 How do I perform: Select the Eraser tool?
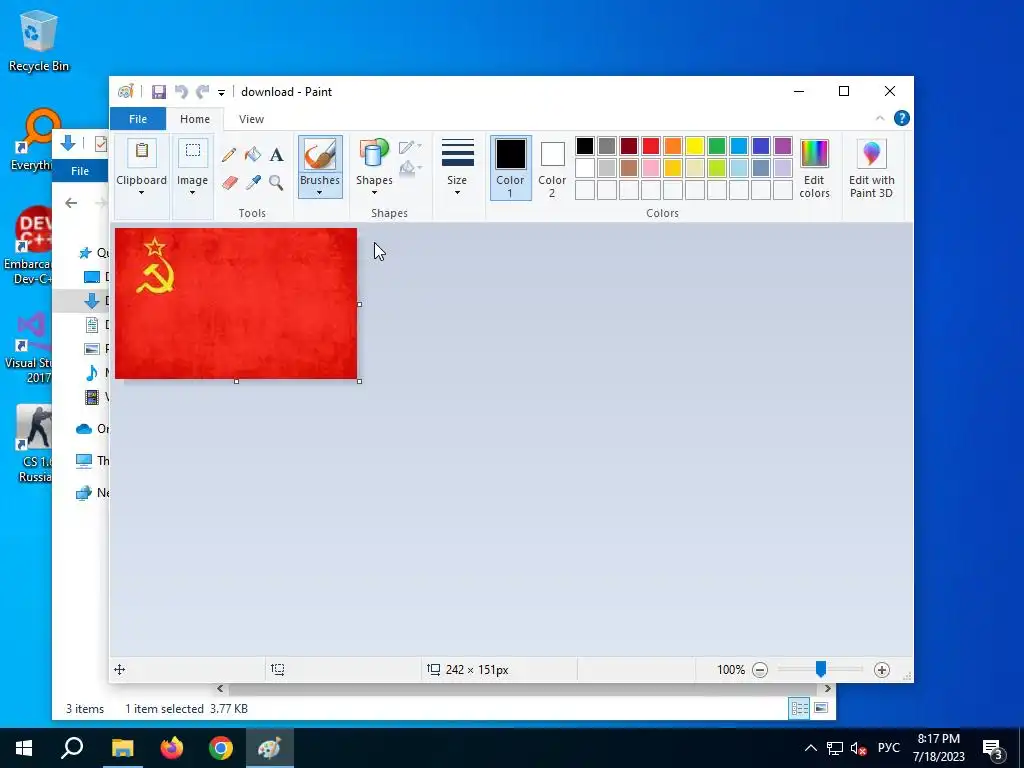(229, 182)
